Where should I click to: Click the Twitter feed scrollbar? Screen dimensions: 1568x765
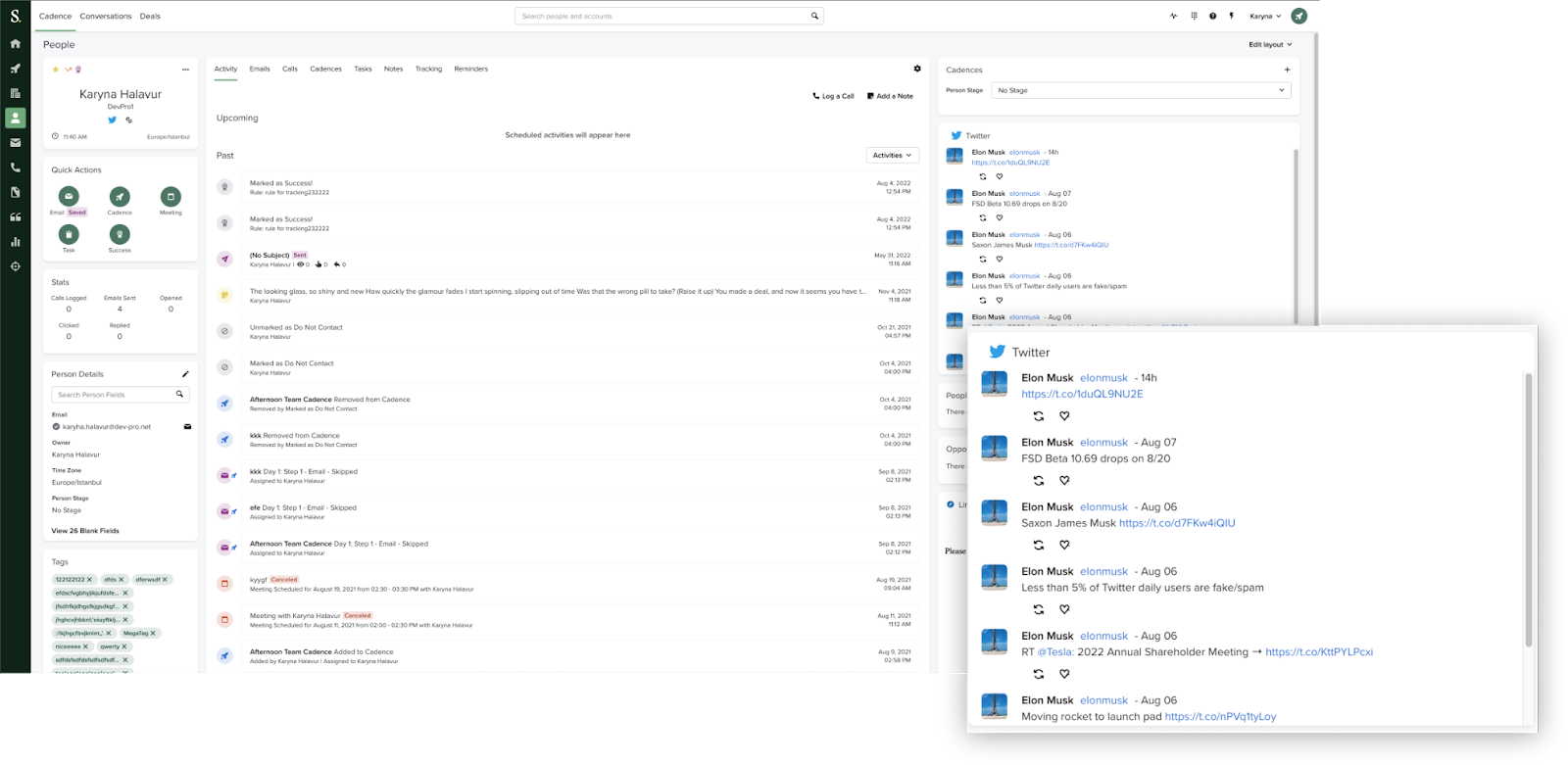click(x=1527, y=509)
